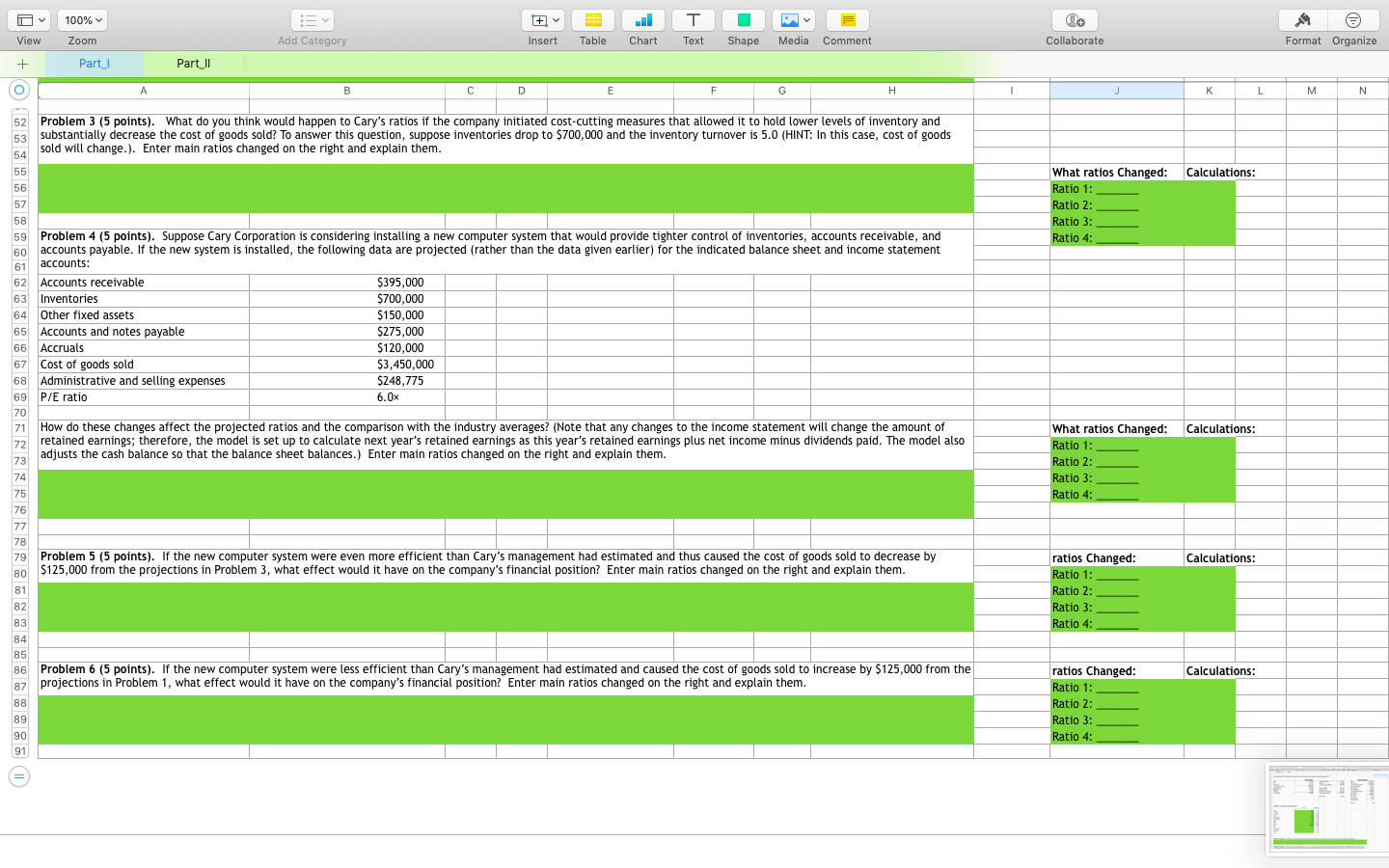1389x868 pixels.
Task: Open the View options dropdown
Action: pyautogui.click(x=29, y=19)
